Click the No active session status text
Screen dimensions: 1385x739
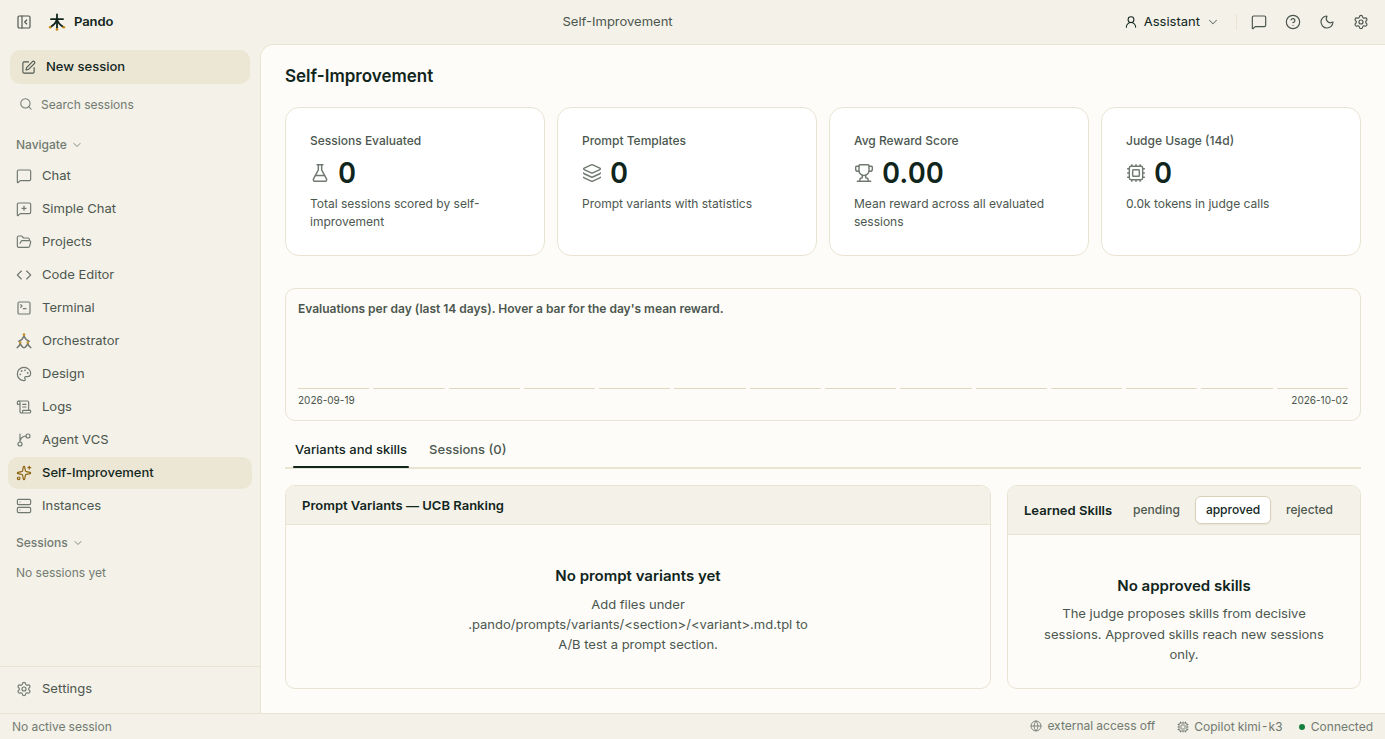[x=62, y=727]
